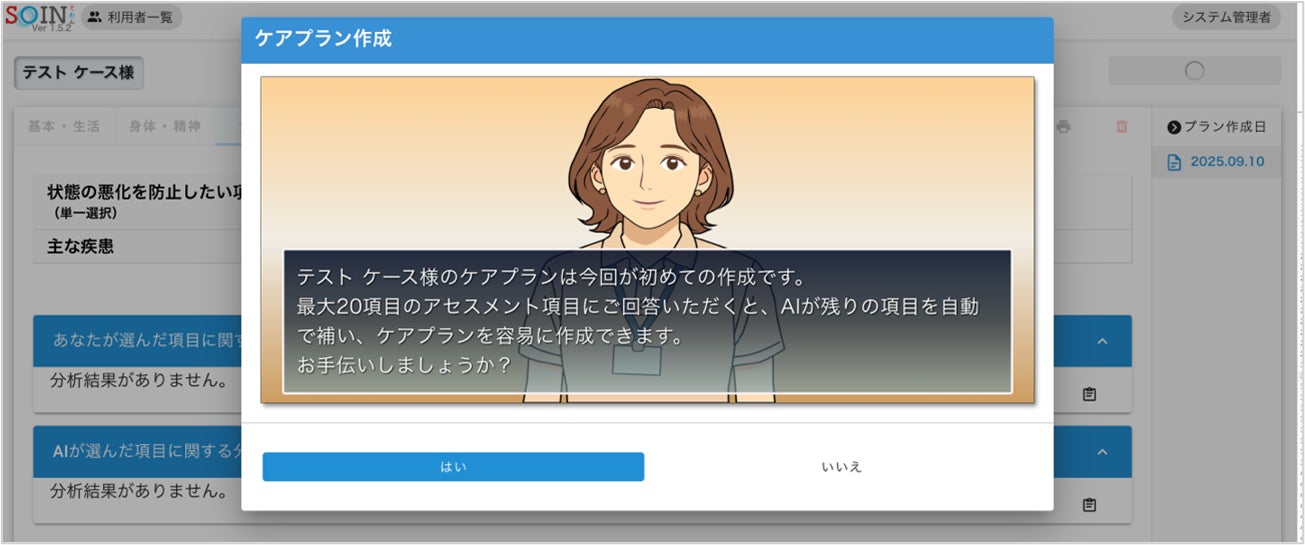Click the red trash delete icon

1121,127
